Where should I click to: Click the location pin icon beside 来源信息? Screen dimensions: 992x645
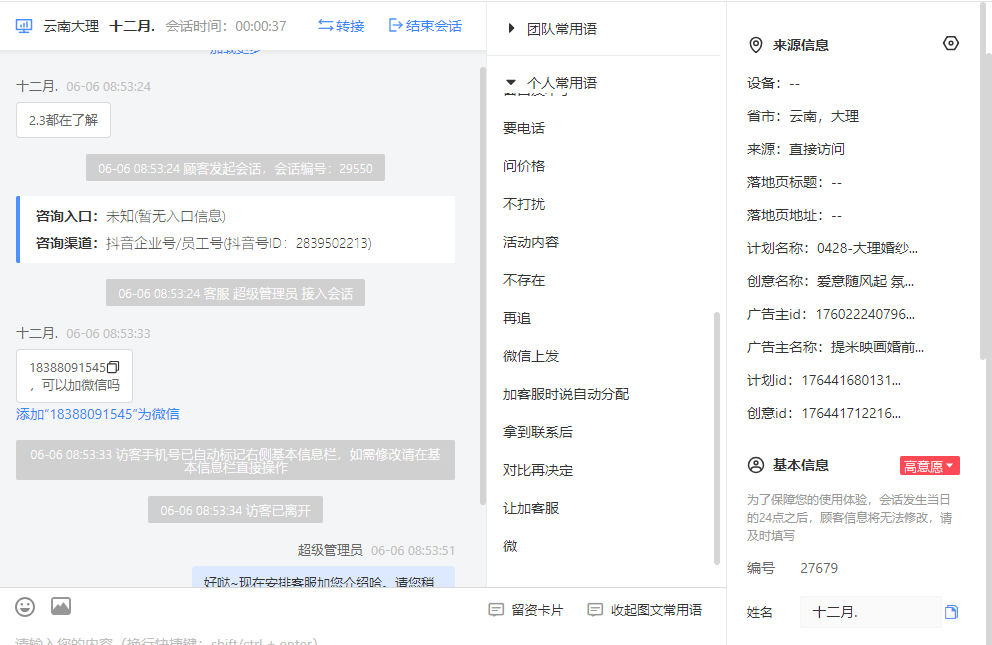[755, 45]
